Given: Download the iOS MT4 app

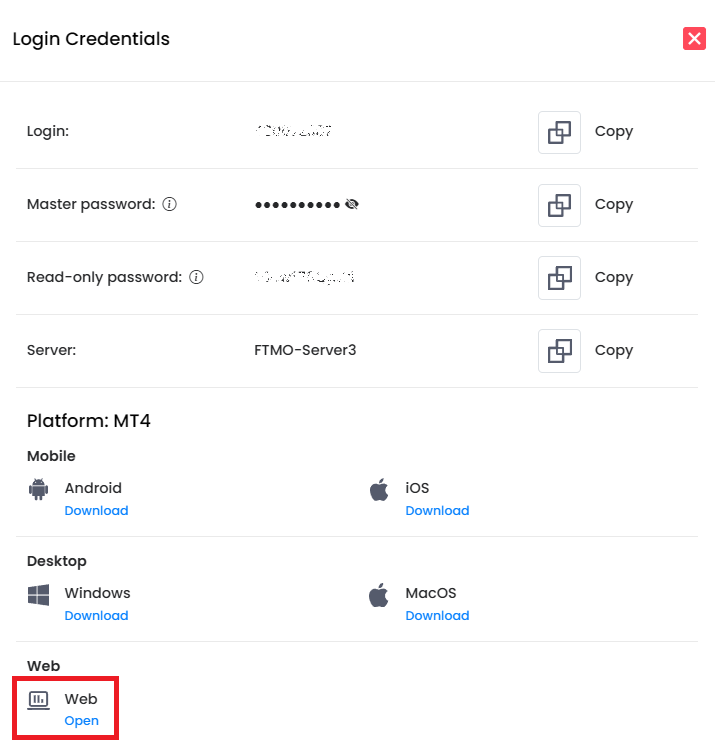Looking at the screenshot, I should pyautogui.click(x=437, y=511).
